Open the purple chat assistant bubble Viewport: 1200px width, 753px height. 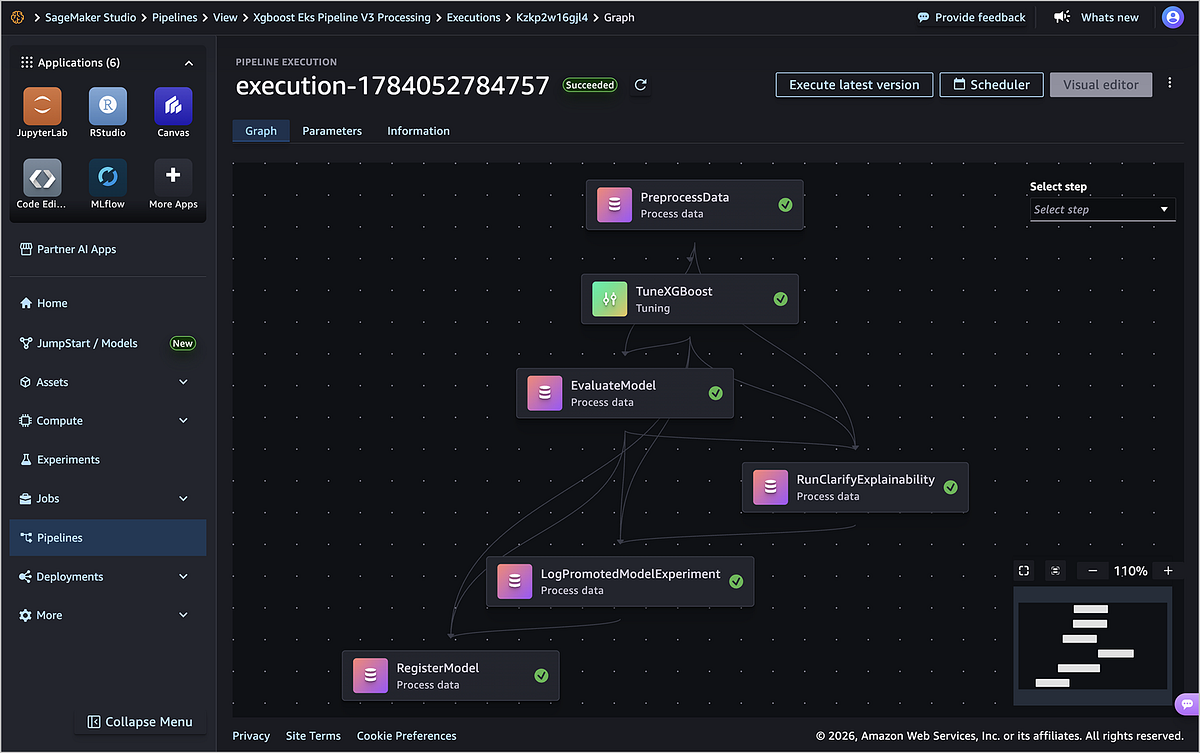tap(1186, 704)
